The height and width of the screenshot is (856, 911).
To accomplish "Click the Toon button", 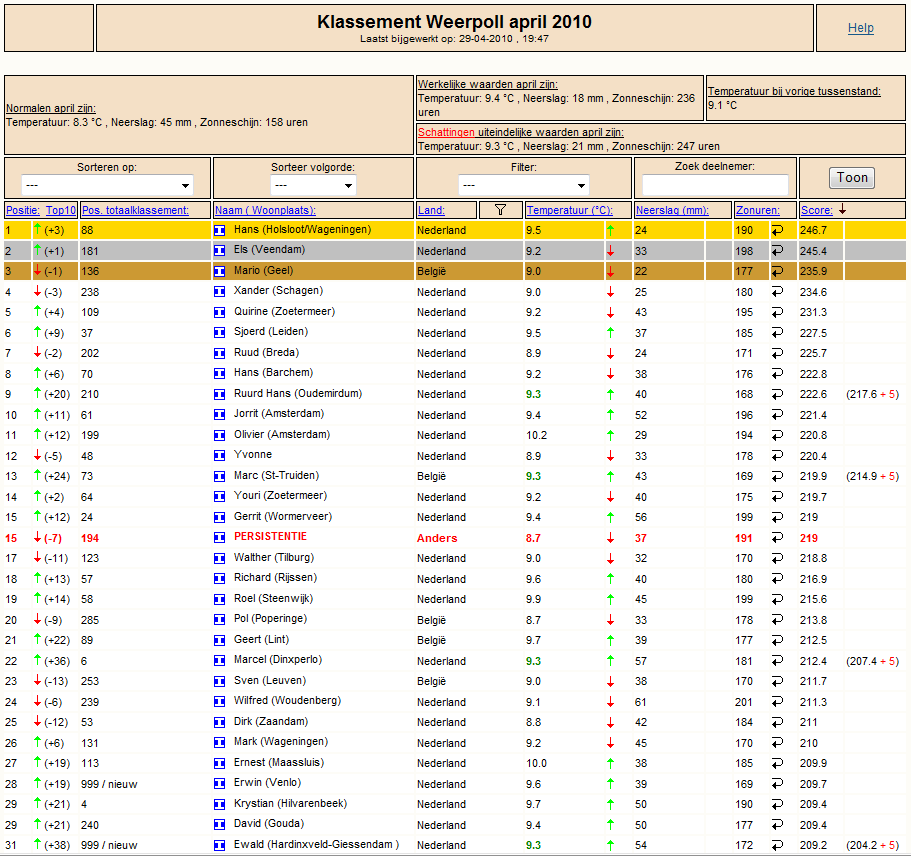I will 852,178.
